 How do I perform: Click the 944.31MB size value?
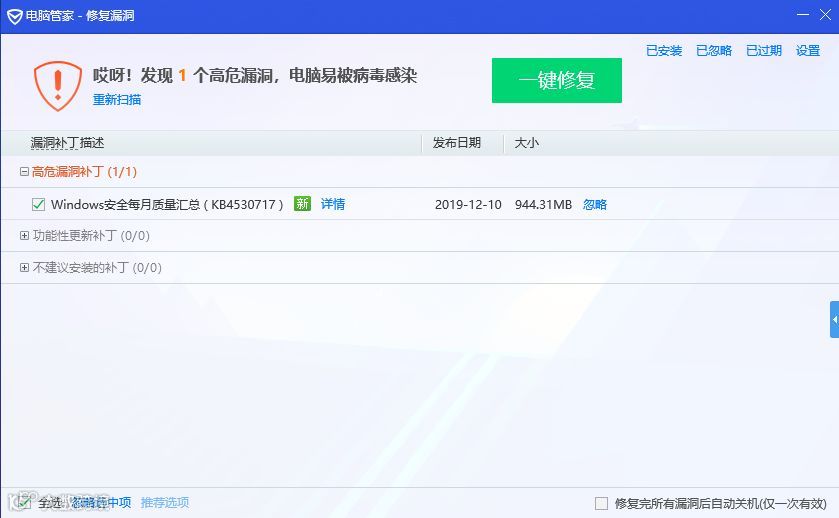pos(543,204)
